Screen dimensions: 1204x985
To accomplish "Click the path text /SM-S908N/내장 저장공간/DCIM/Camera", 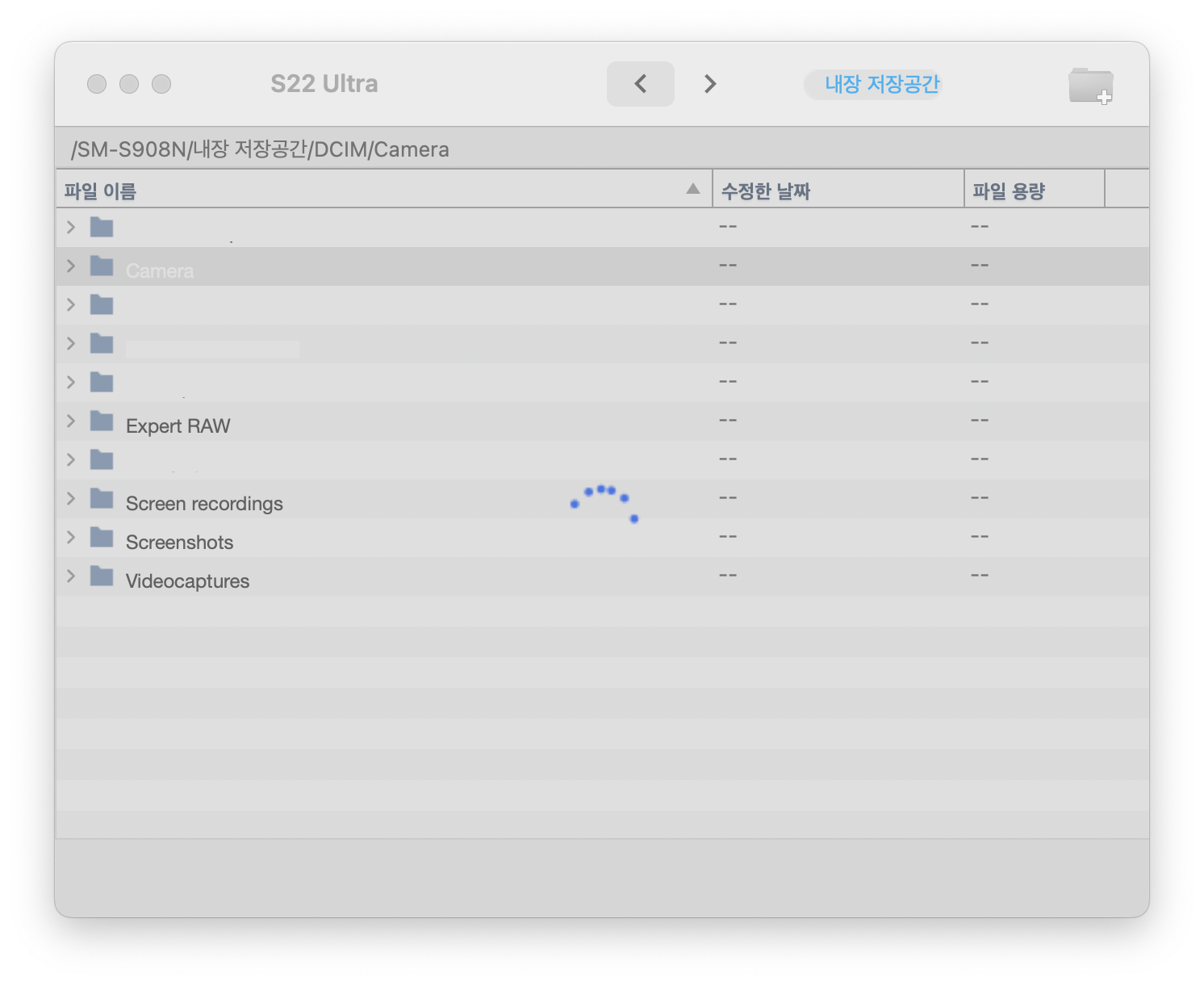I will click(260, 149).
